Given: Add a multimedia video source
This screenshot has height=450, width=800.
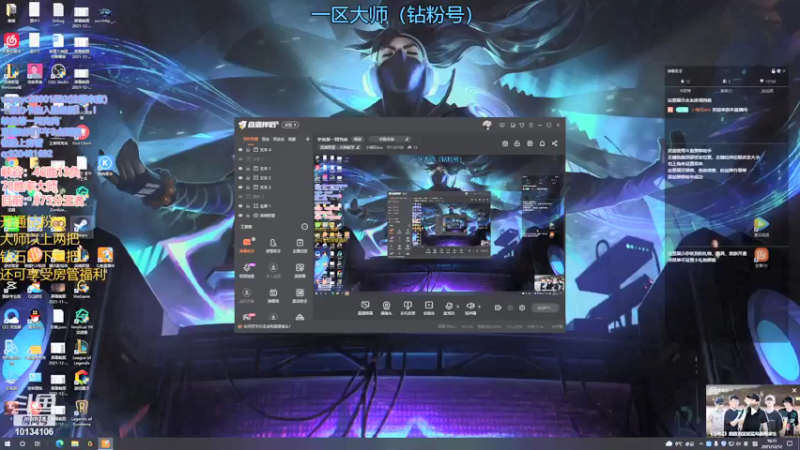Looking at the screenshot, I should [429, 308].
